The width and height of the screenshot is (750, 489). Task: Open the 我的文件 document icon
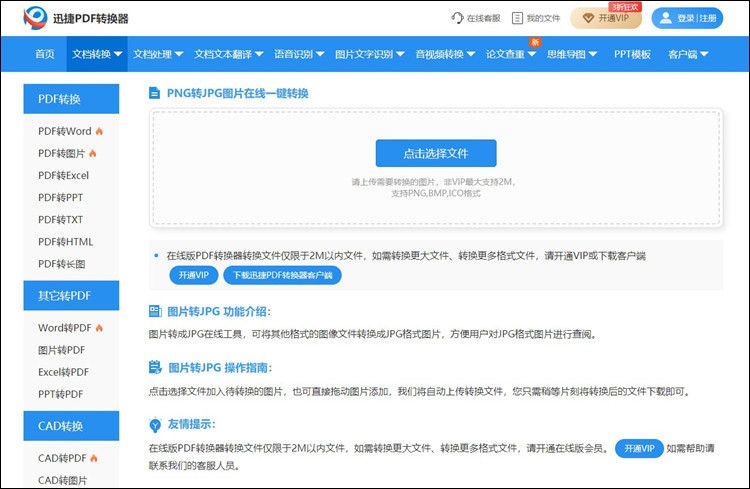tap(517, 18)
